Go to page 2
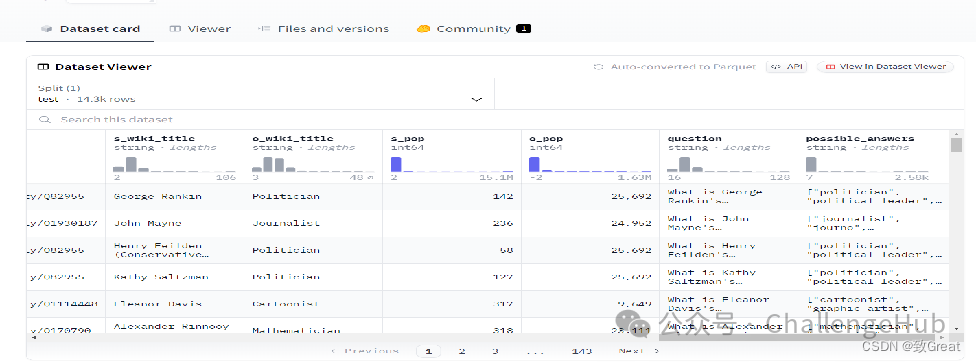 click(x=462, y=351)
